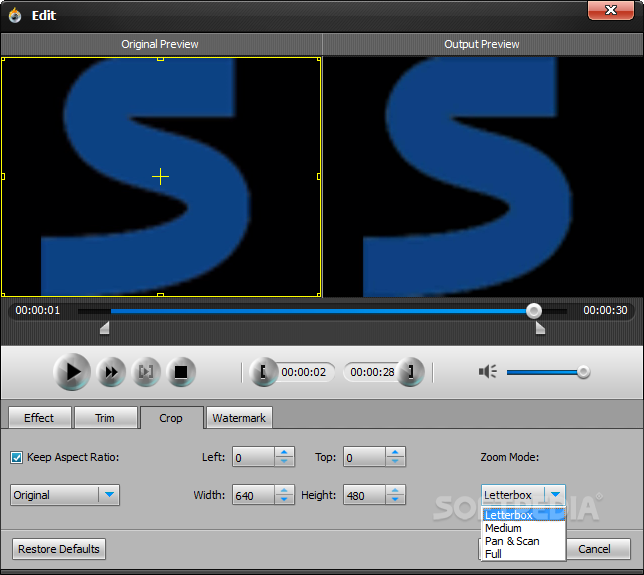Click Restore Defaults button

click(59, 549)
